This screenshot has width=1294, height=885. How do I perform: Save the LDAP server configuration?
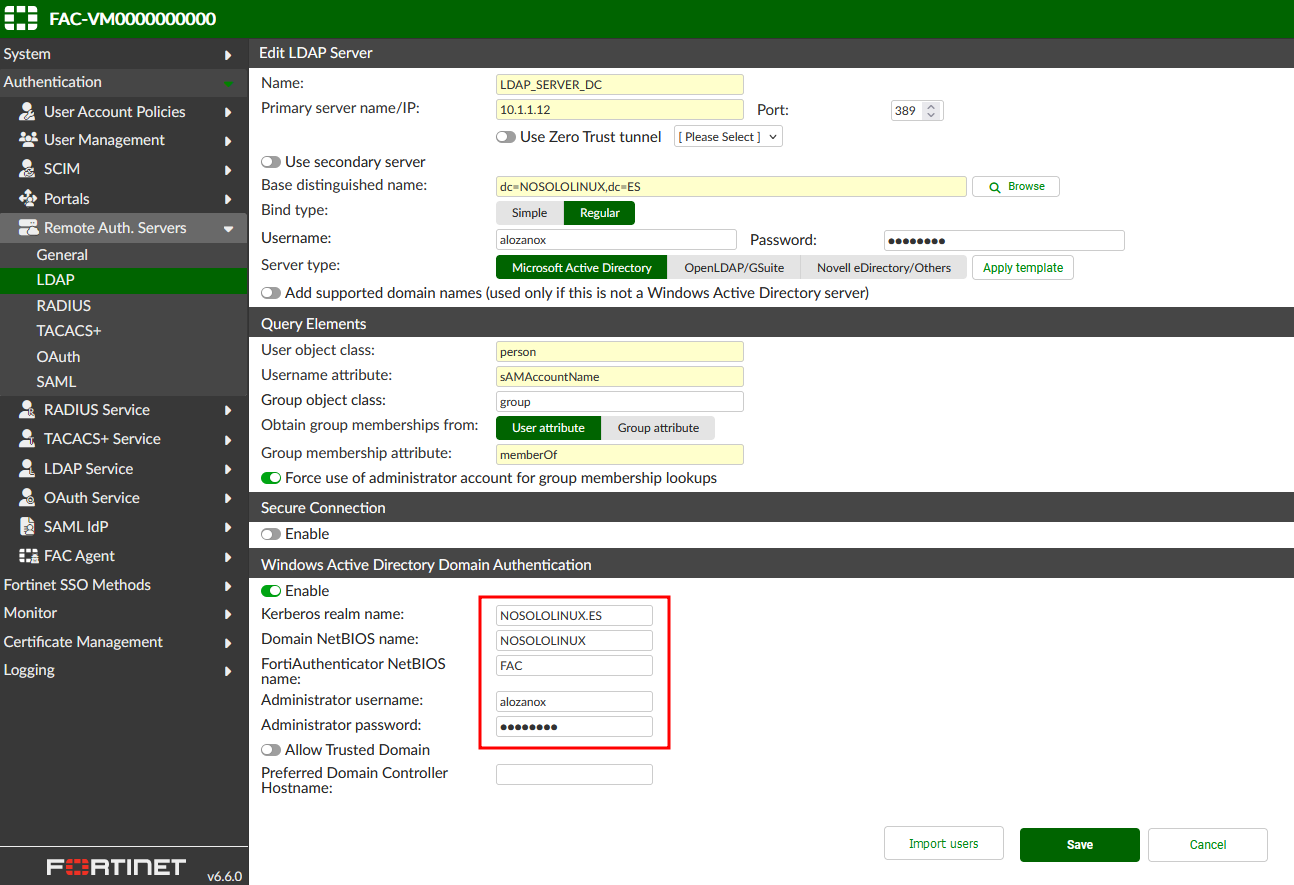pos(1079,844)
